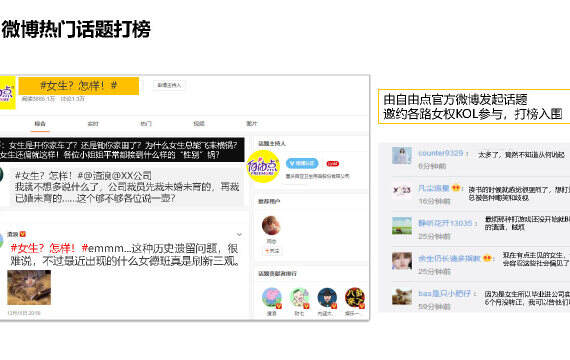
Task: Click the blue follow button for host
Action: pyautogui.click(x=302, y=164)
